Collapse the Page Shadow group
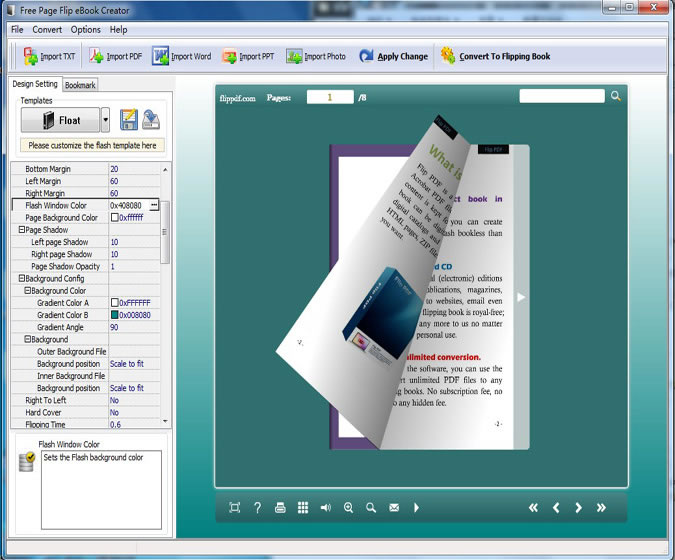Screen dimensions: 675x560 coord(22,230)
